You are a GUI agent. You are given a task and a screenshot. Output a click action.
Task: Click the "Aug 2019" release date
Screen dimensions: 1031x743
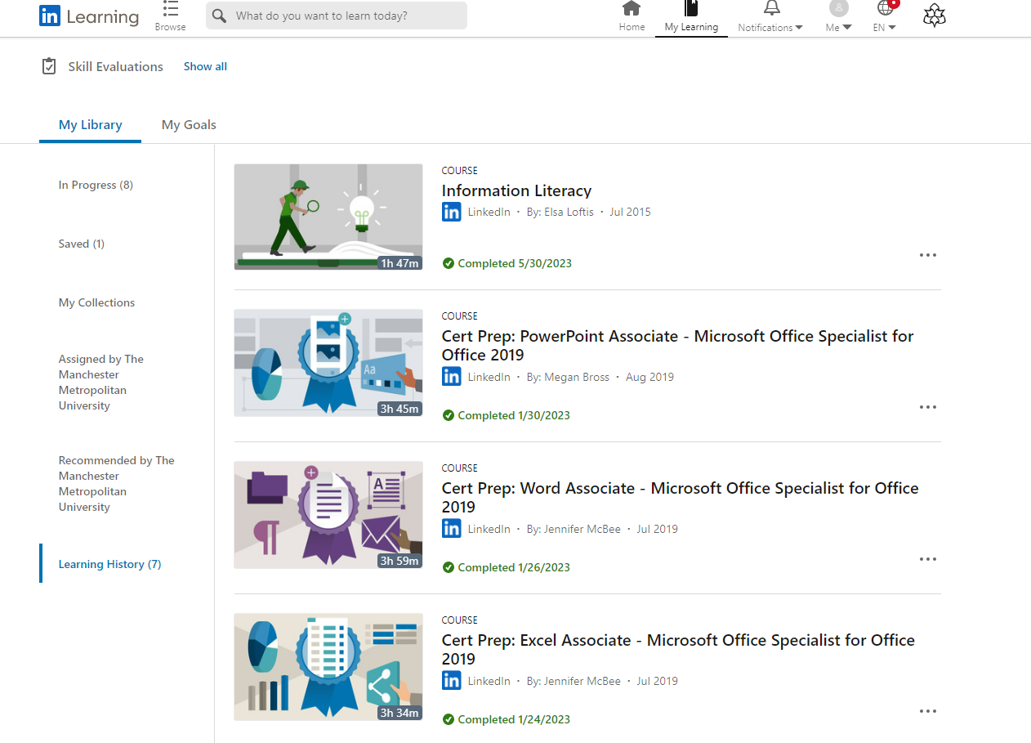pyautogui.click(x=650, y=377)
